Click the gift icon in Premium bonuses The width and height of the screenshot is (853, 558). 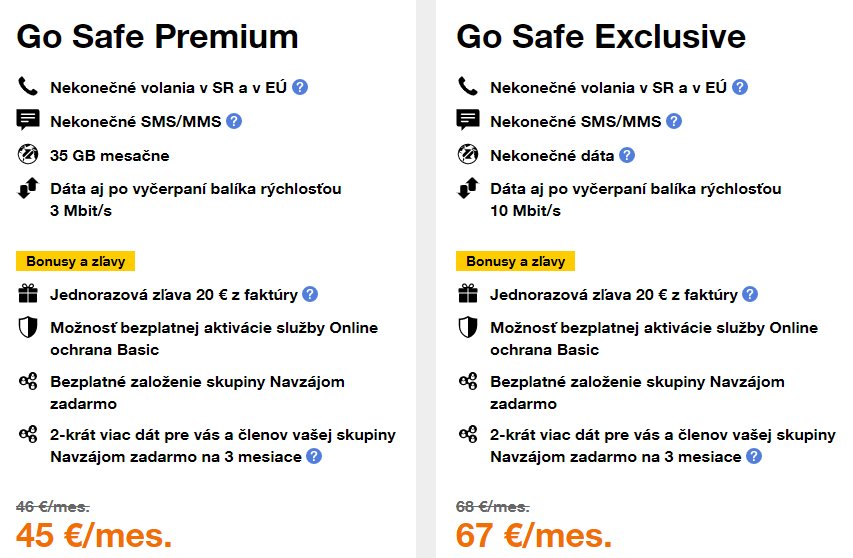coord(28,294)
